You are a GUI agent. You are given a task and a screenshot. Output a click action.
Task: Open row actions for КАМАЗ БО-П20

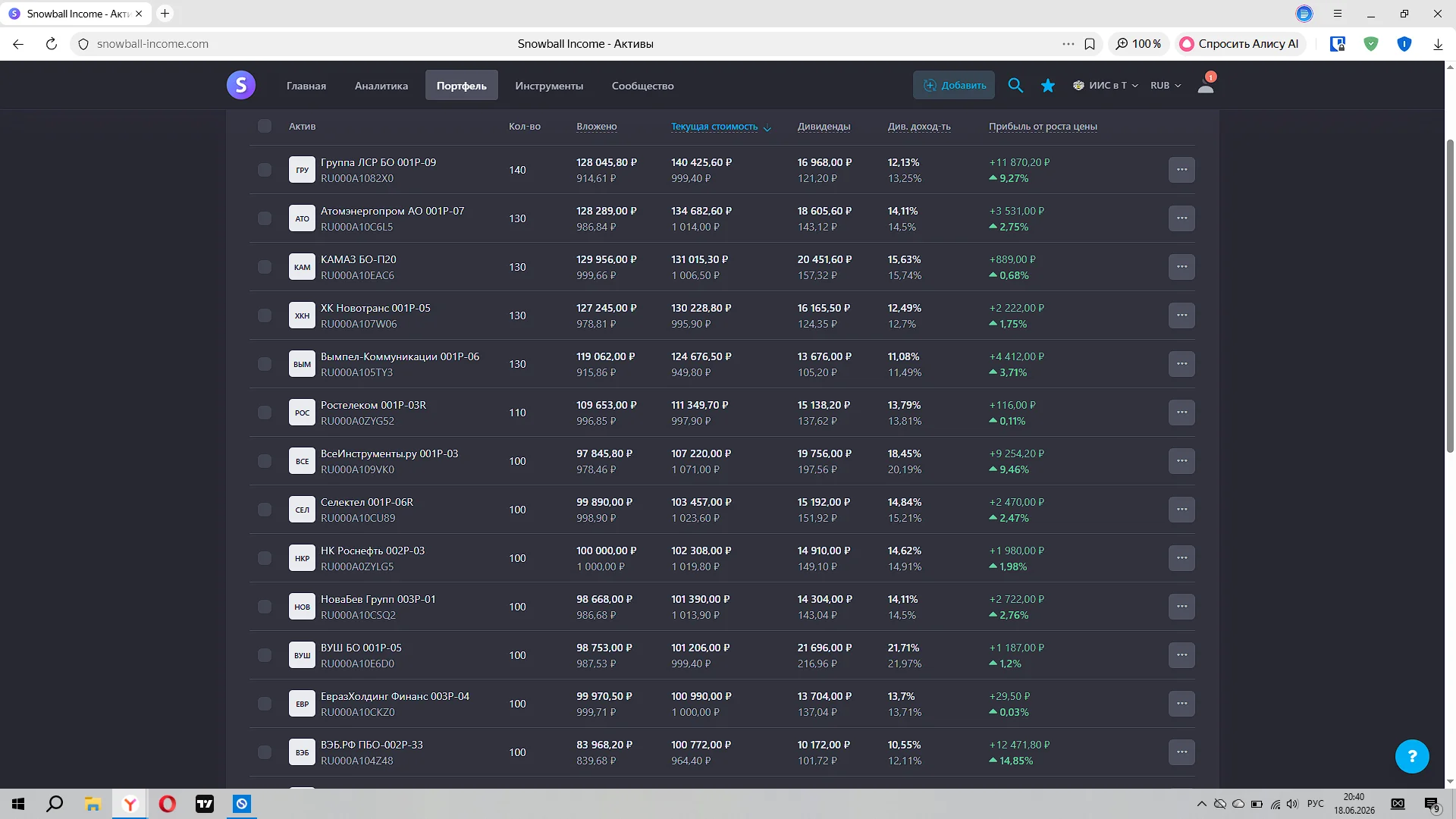1181,267
